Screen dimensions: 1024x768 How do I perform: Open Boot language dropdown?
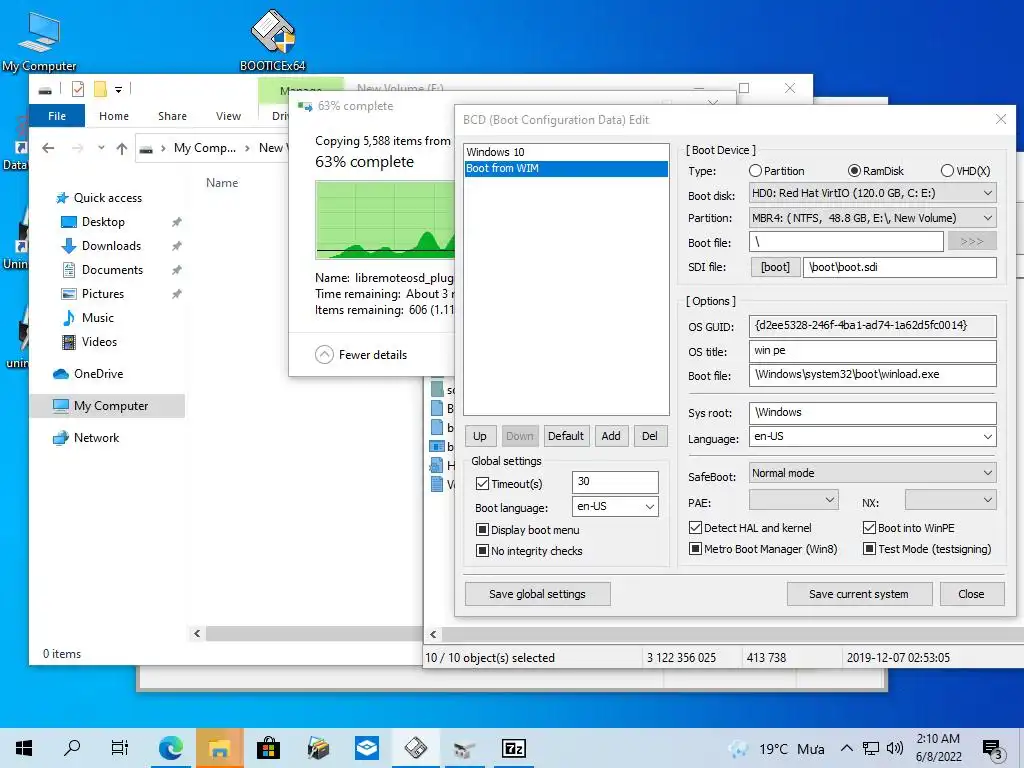(x=615, y=506)
